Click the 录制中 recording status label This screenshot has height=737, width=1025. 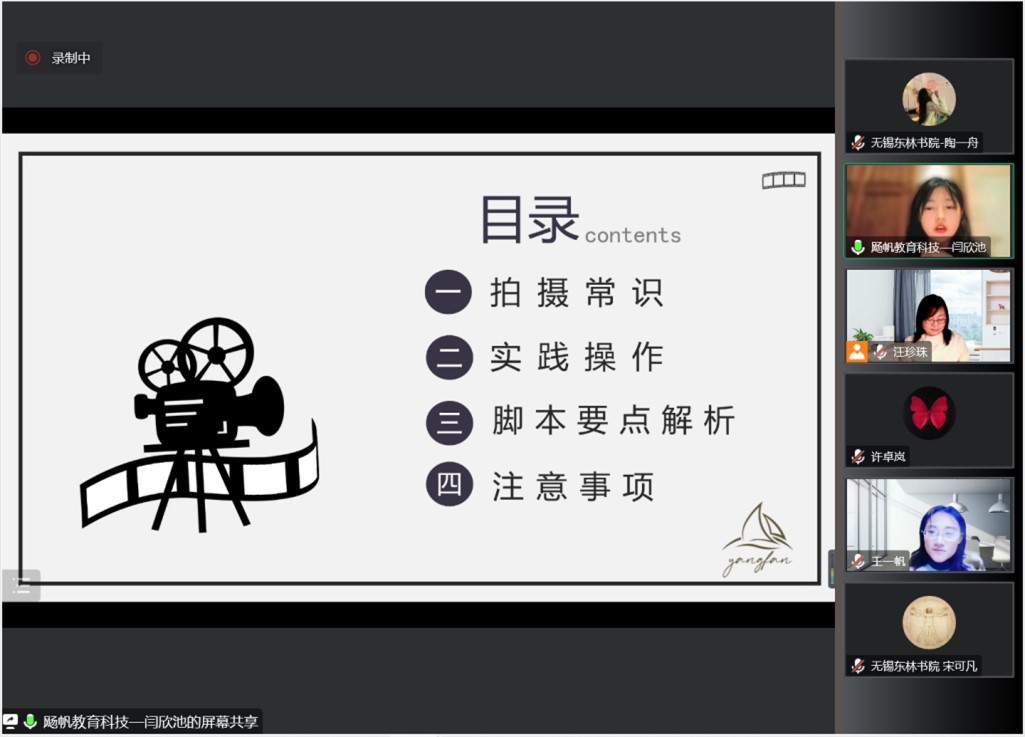[x=71, y=58]
